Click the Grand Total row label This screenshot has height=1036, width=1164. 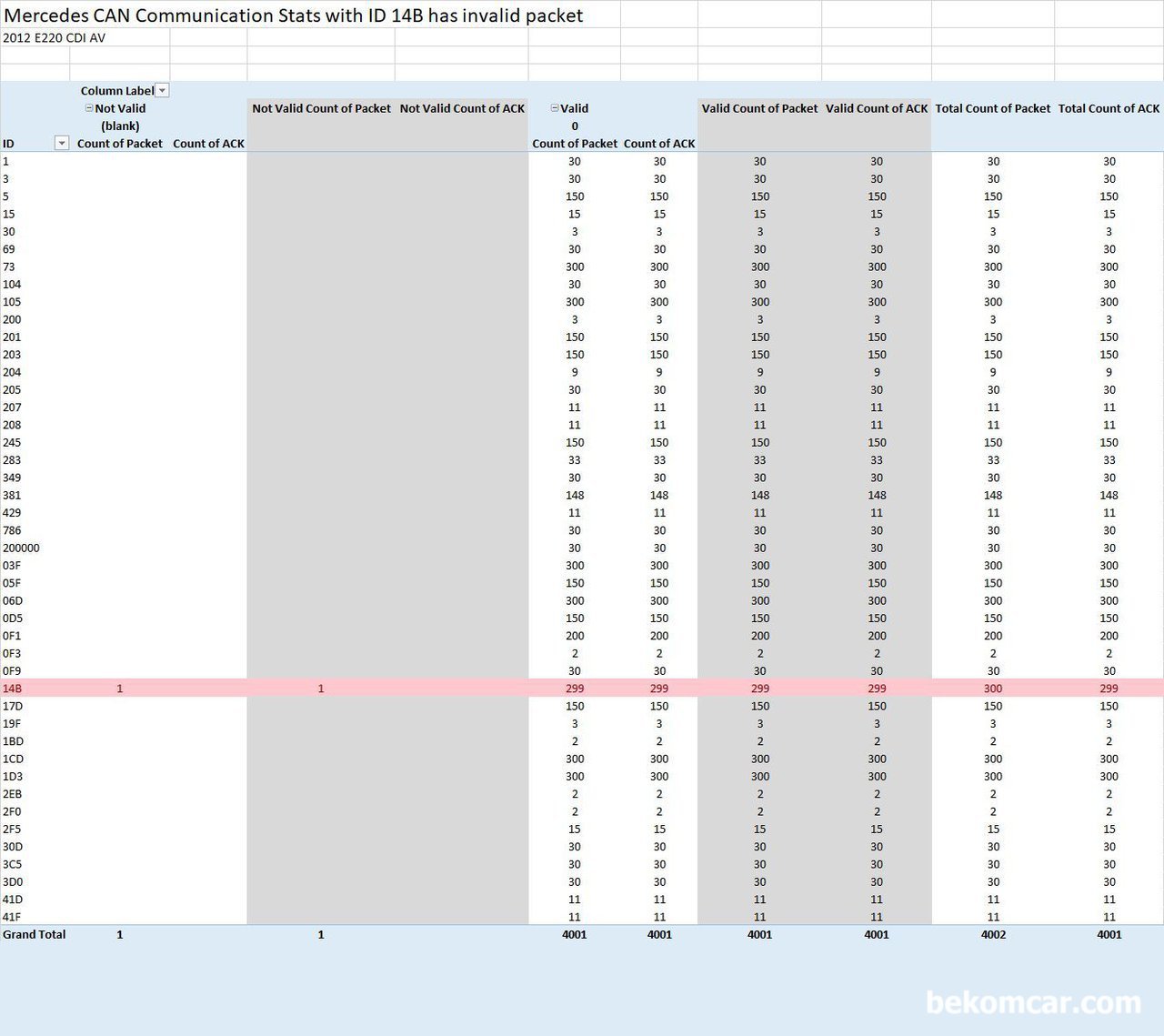coord(35,934)
